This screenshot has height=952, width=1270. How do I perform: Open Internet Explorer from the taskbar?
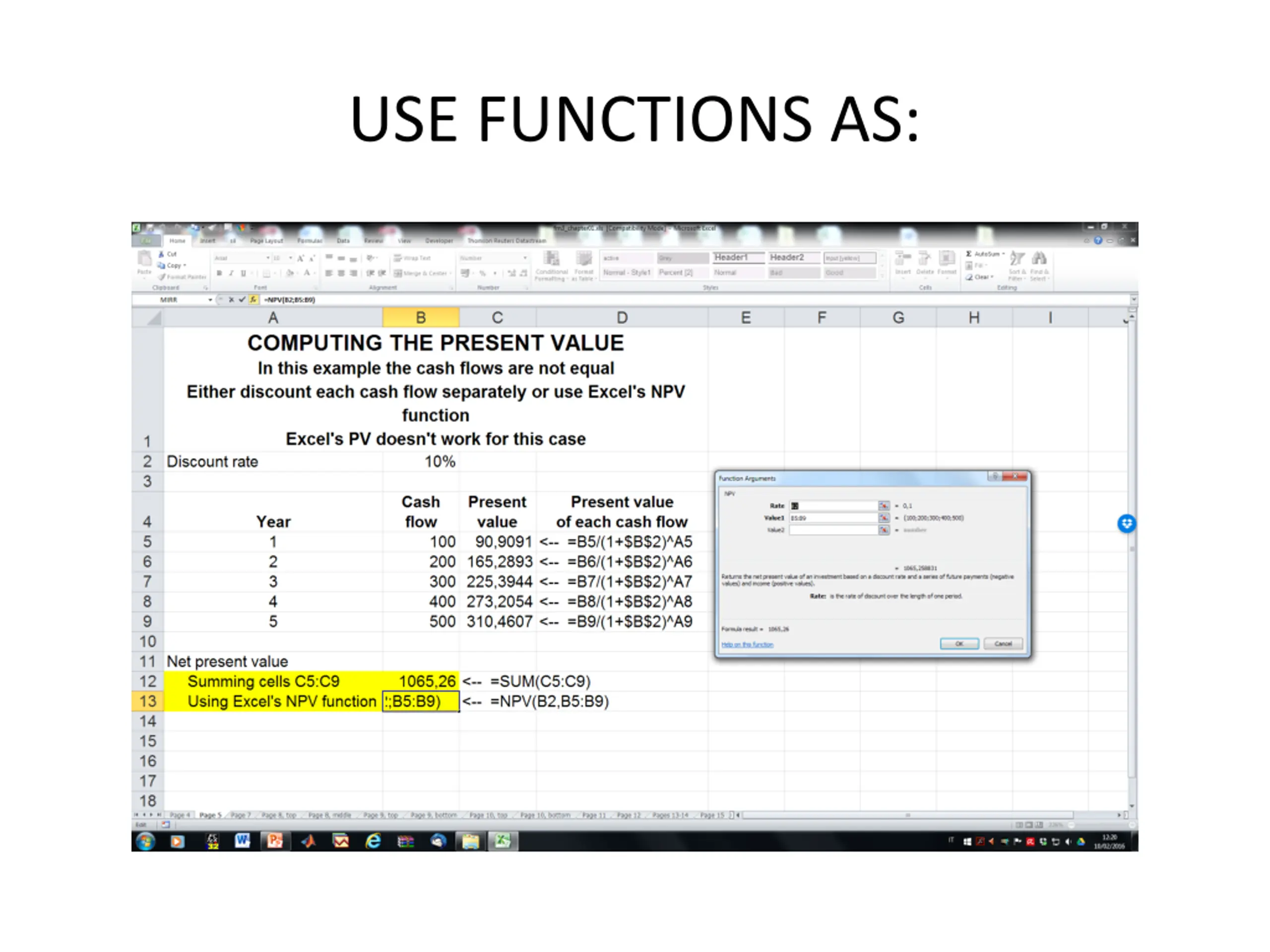click(373, 841)
